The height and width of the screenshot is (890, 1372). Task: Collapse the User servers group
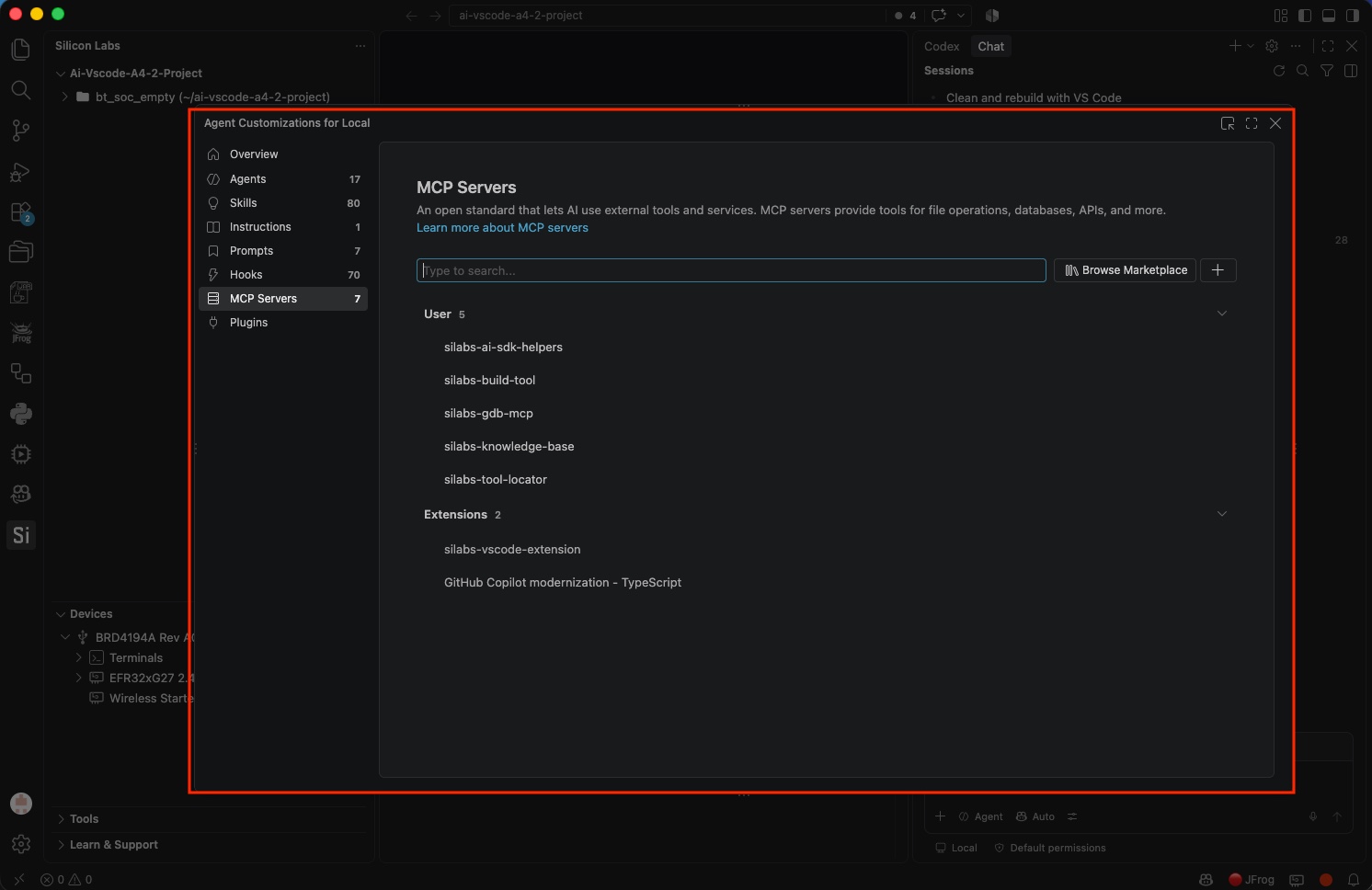[1222, 314]
